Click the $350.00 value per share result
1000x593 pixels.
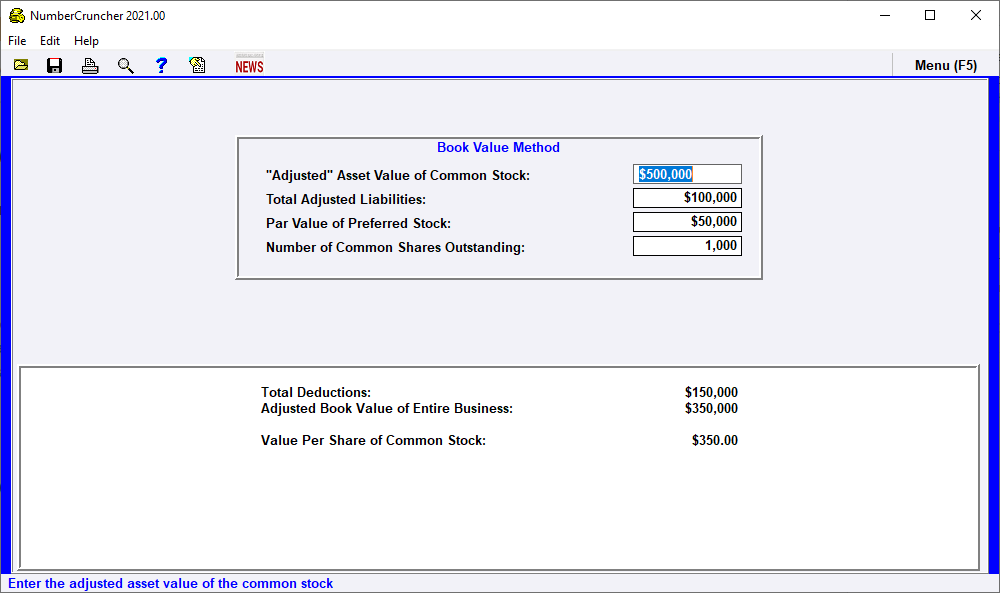tap(715, 440)
